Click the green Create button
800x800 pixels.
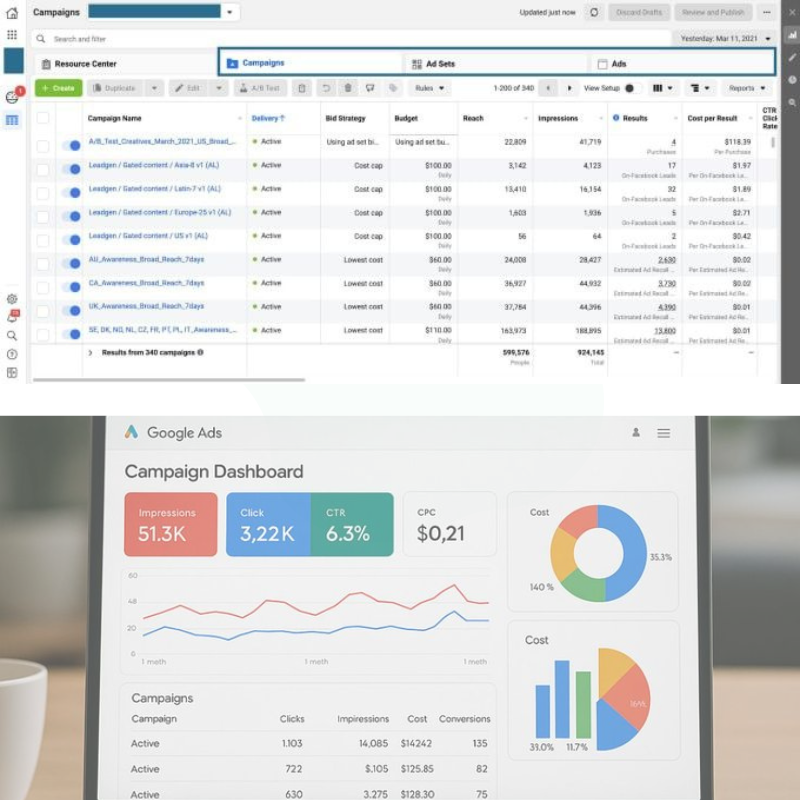[58, 88]
